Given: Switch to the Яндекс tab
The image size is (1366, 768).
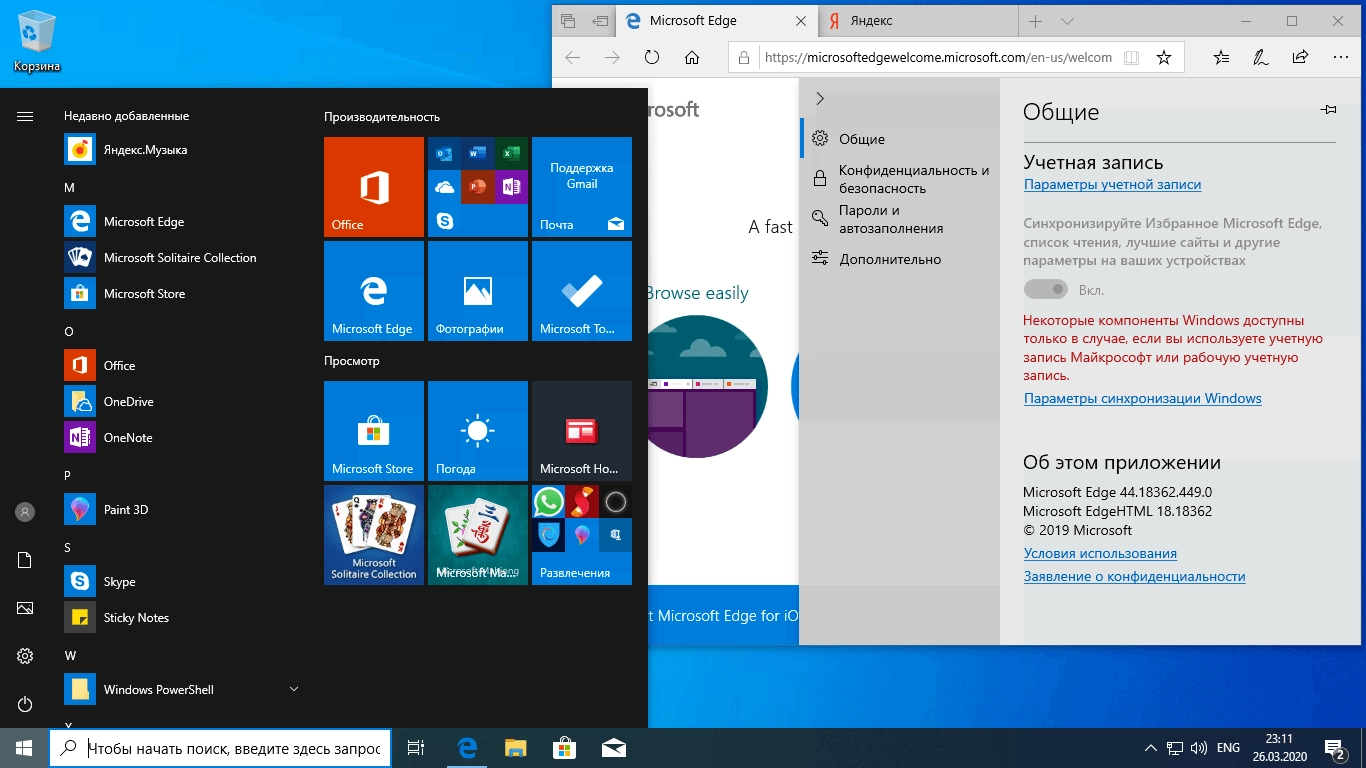Looking at the screenshot, I should click(x=918, y=20).
